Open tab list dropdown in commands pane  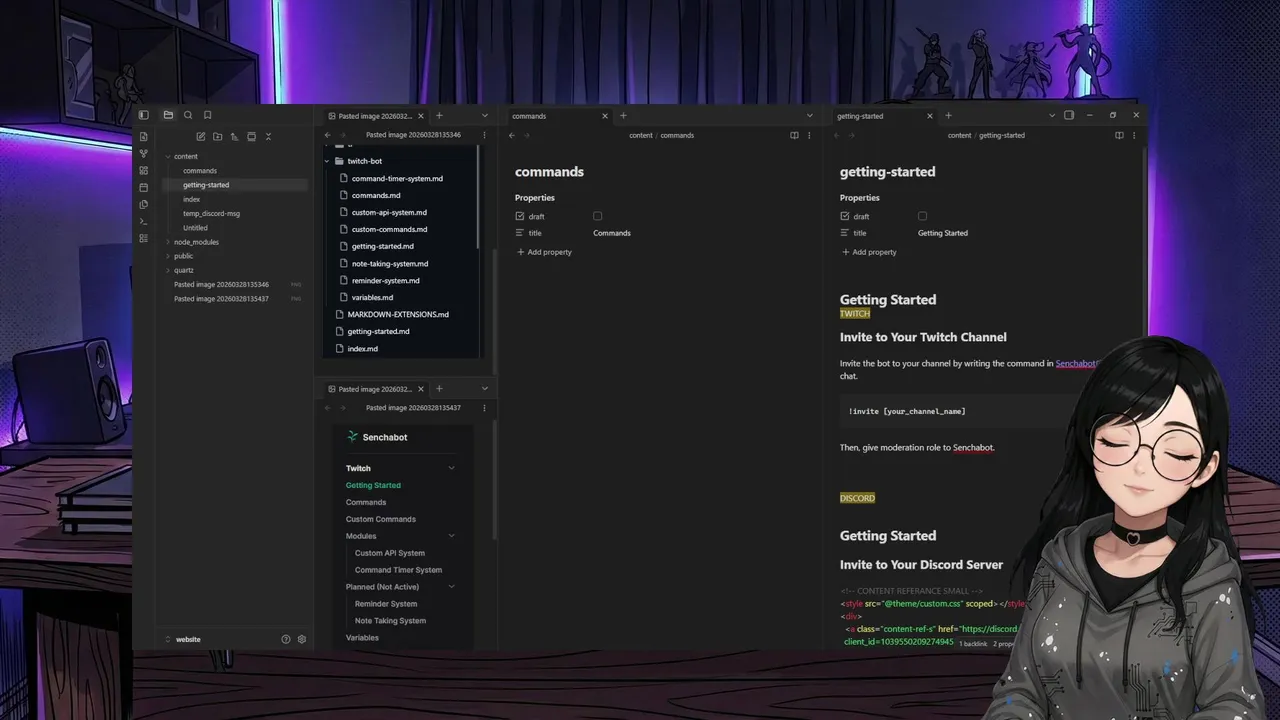tap(810, 116)
